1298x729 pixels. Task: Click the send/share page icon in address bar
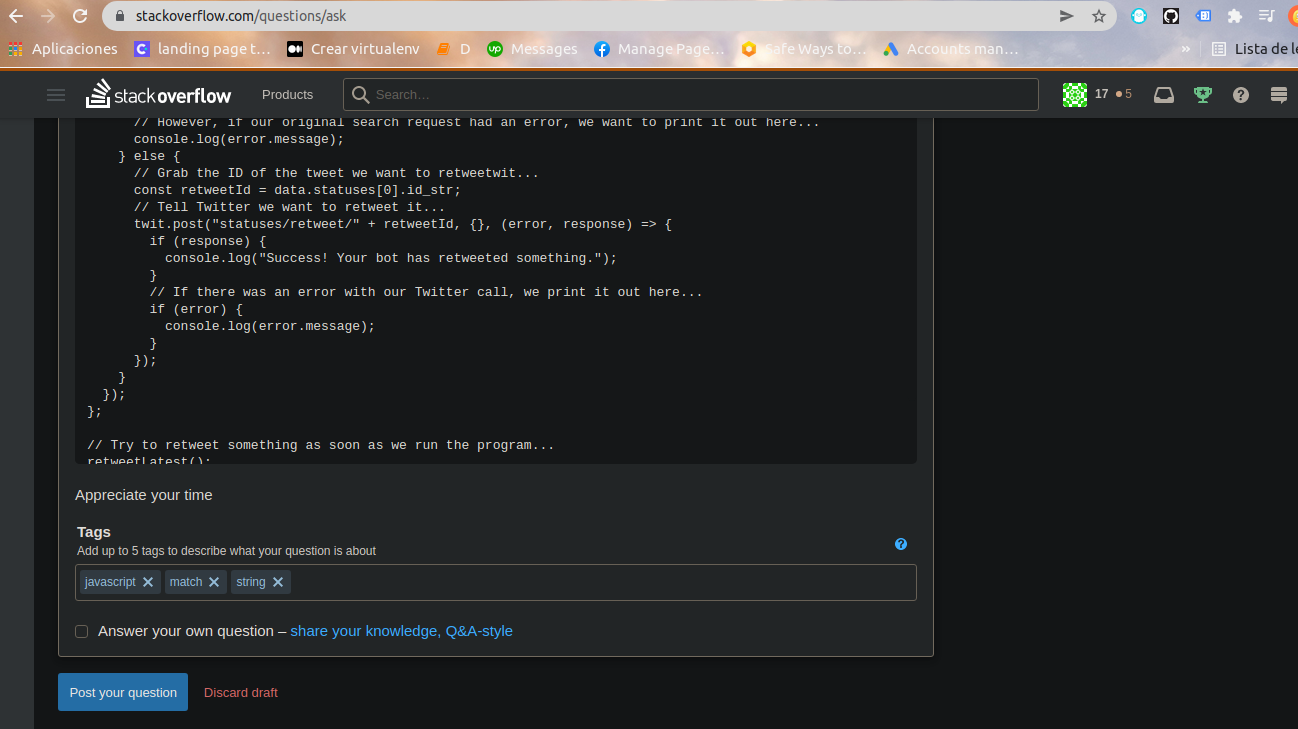[1067, 16]
